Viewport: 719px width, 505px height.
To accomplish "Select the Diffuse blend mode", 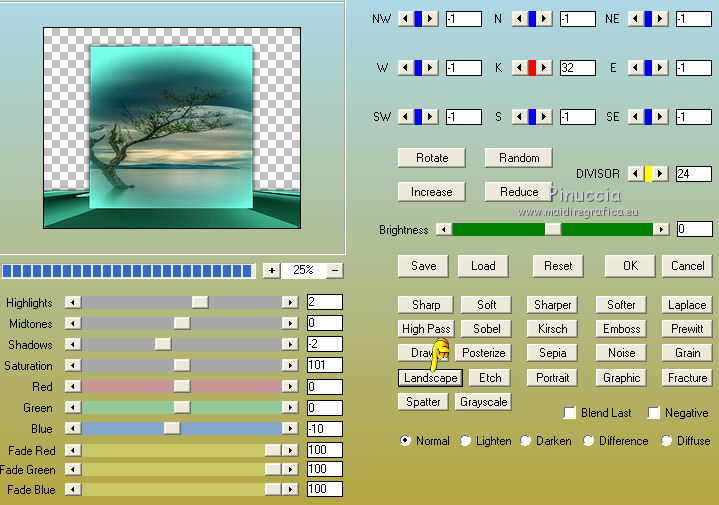I will 666,441.
